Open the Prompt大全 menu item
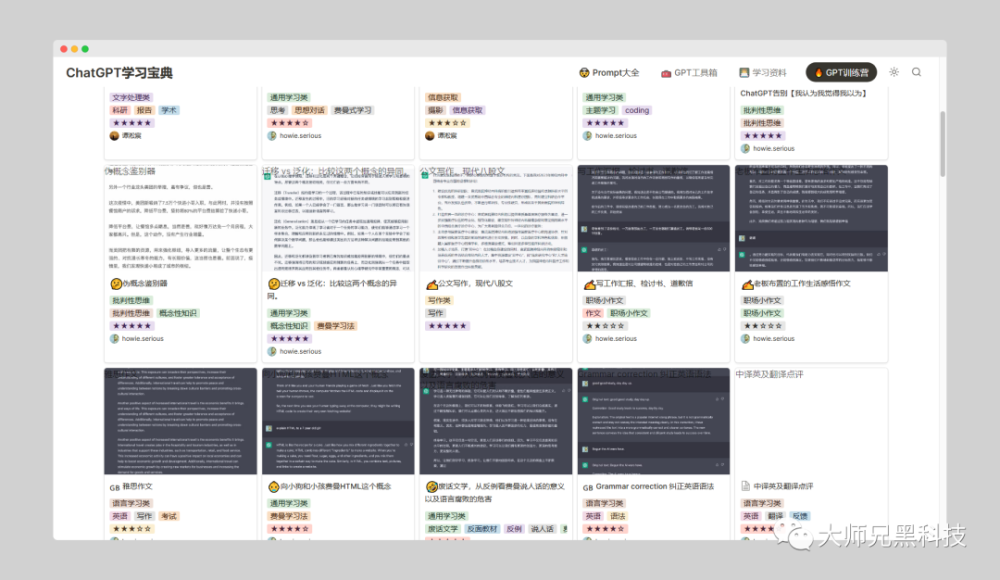 tap(609, 73)
